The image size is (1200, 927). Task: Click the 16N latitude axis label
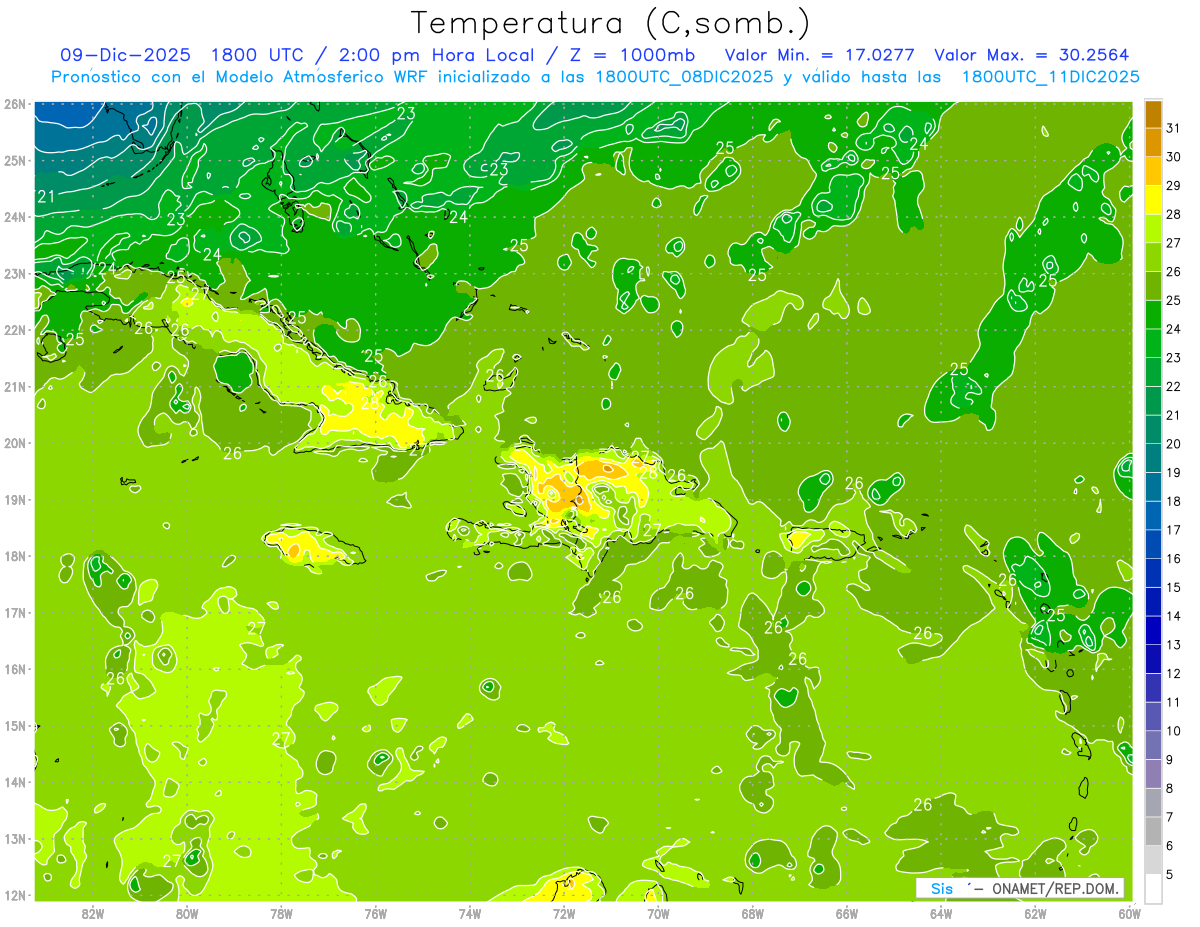(x=15, y=669)
